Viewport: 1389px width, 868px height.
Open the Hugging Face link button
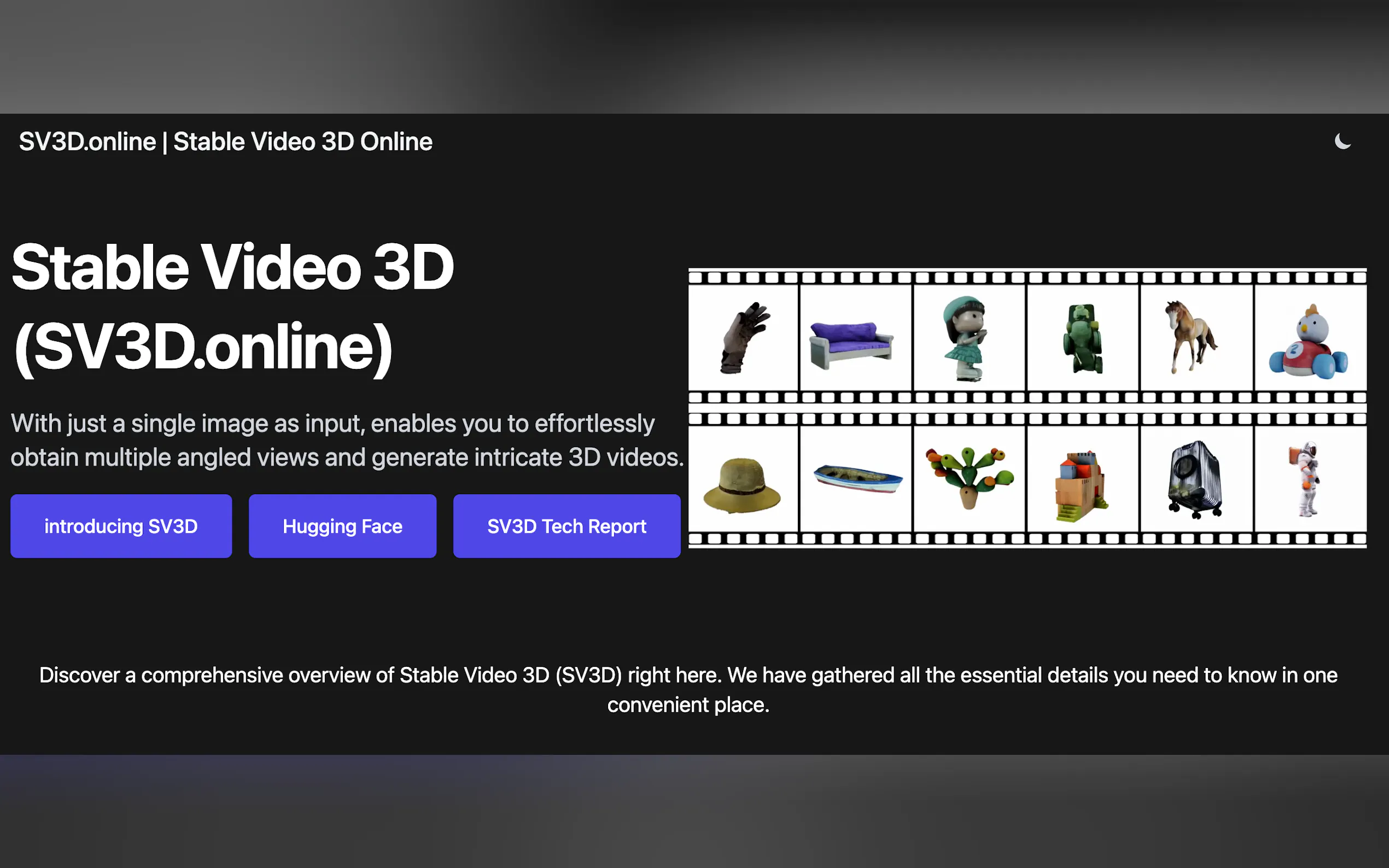click(x=342, y=526)
